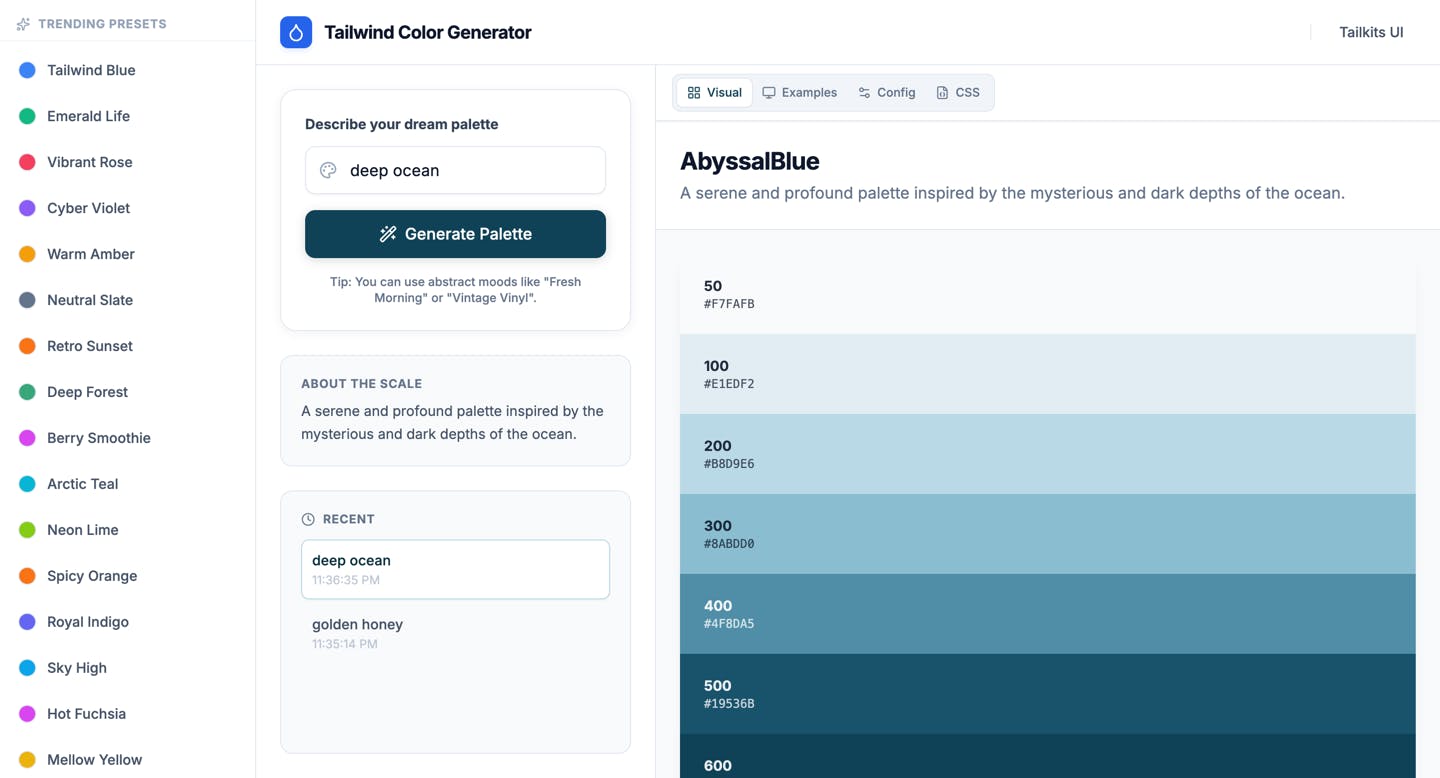1440x778 pixels.
Task: Select the 300 shade swatch #8ABDD0
Action: [x=1047, y=534]
